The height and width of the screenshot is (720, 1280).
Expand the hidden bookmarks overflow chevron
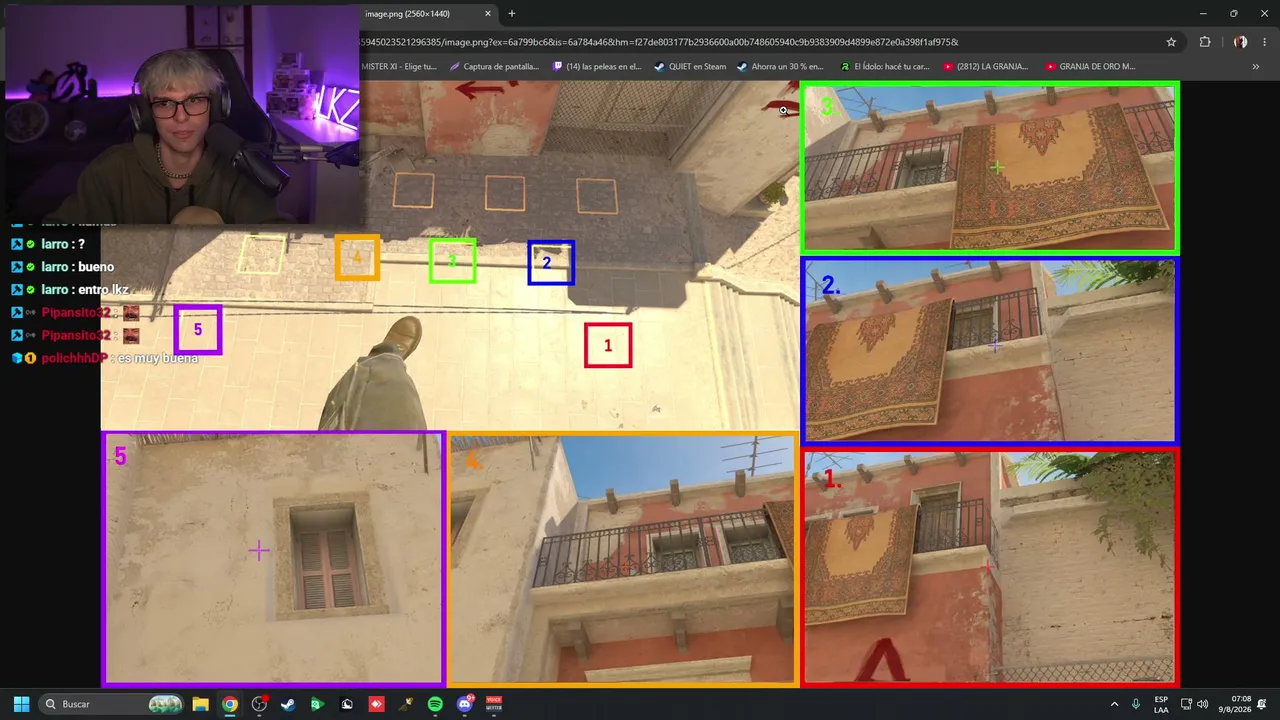[x=1256, y=67]
